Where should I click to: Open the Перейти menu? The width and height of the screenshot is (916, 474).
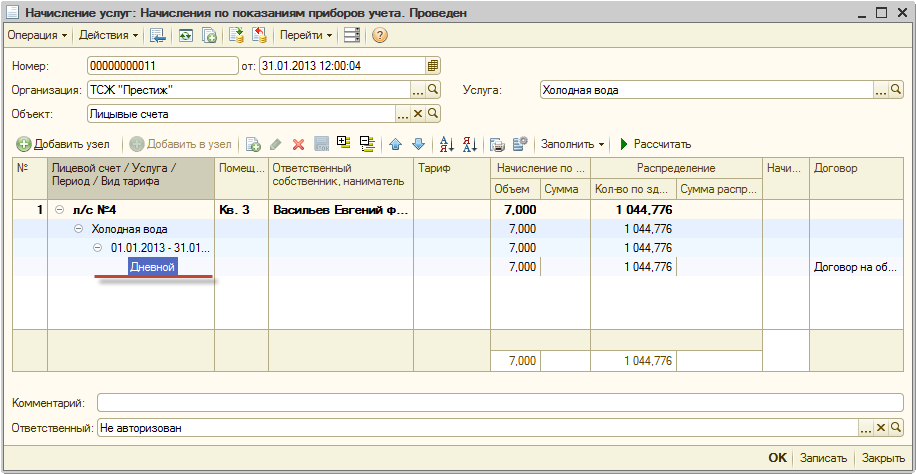[x=306, y=35]
